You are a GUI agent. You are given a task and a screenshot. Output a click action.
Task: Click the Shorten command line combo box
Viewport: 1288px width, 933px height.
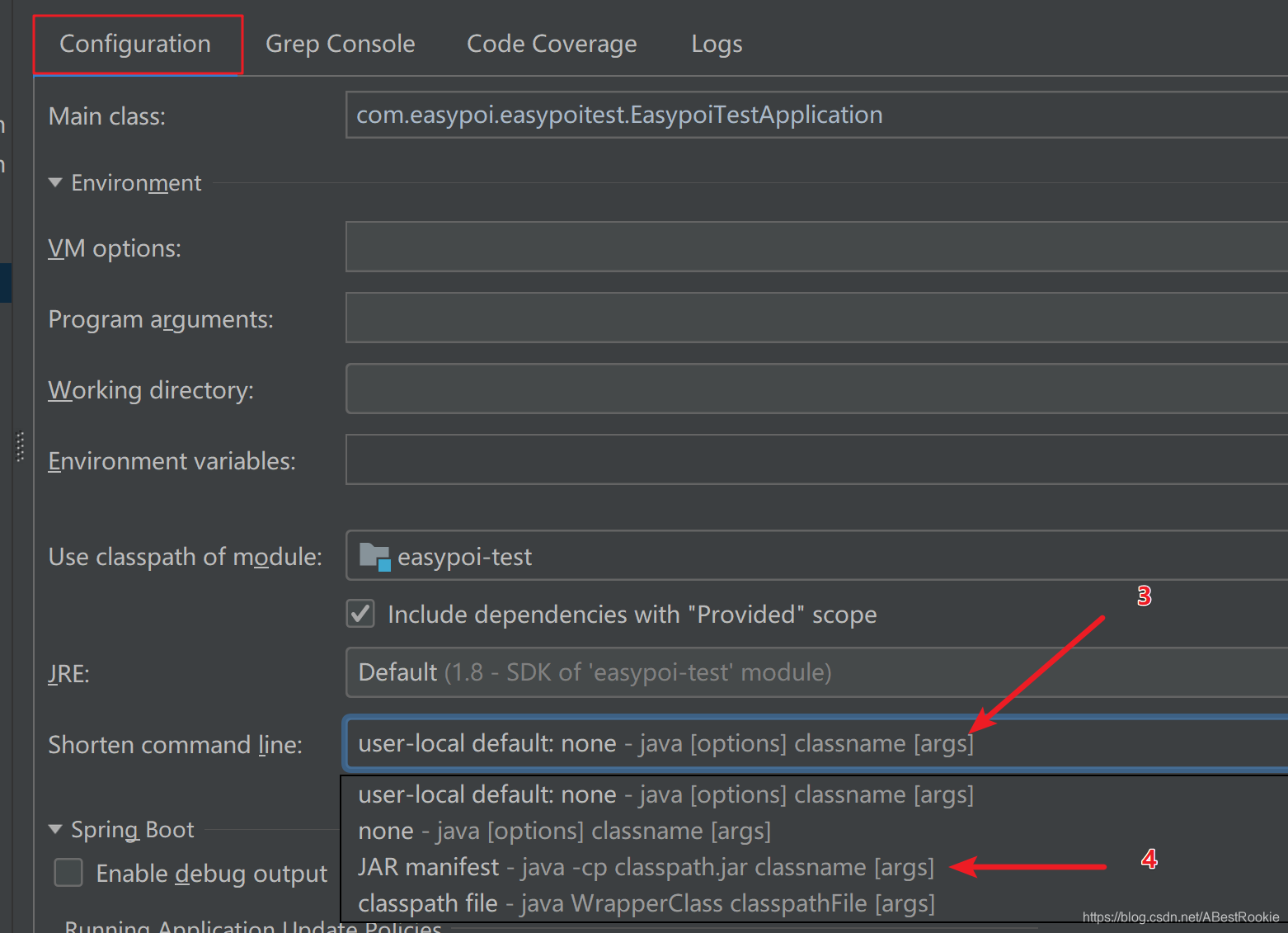(x=816, y=743)
